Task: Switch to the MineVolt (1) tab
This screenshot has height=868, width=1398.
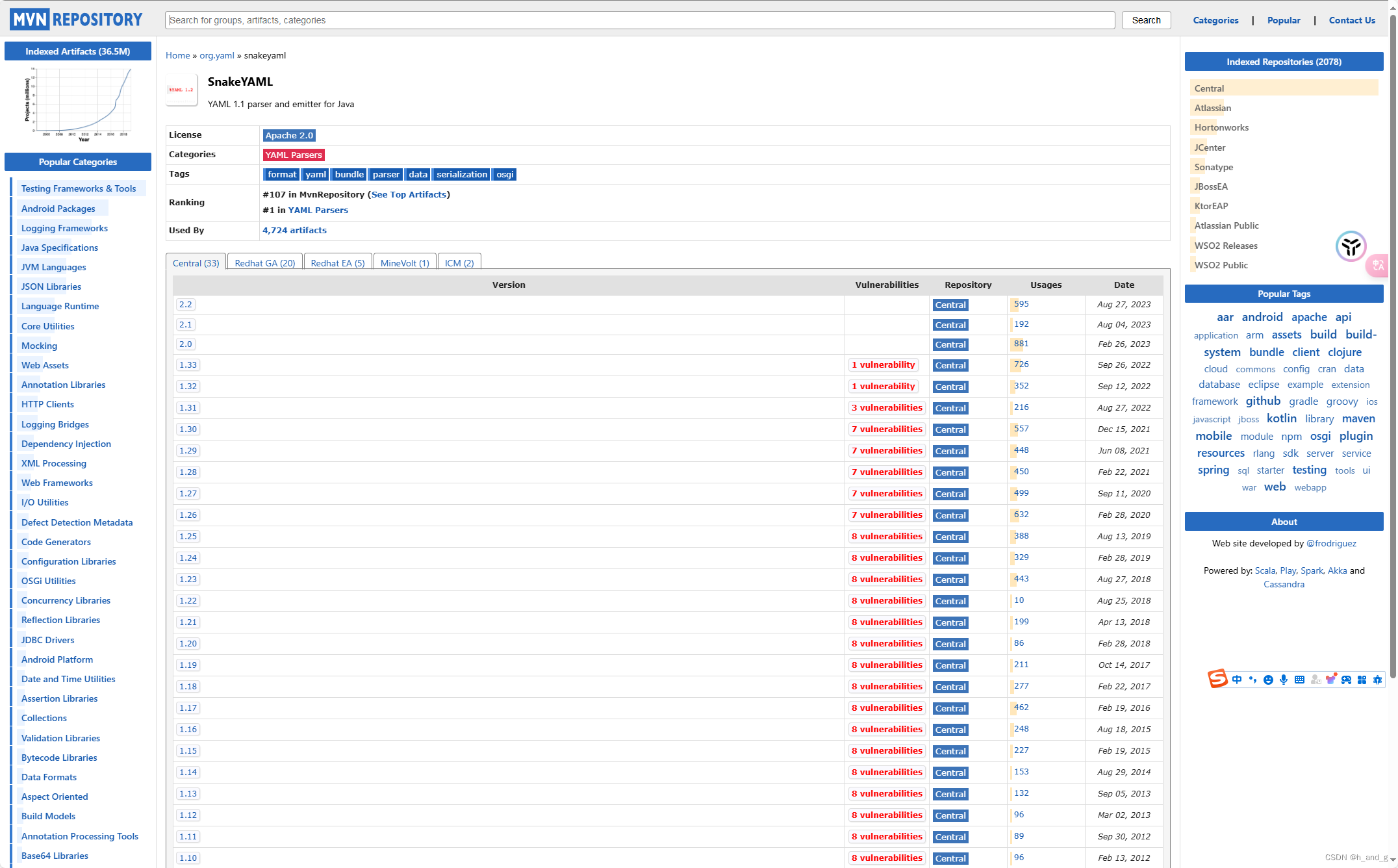Action: tap(405, 263)
